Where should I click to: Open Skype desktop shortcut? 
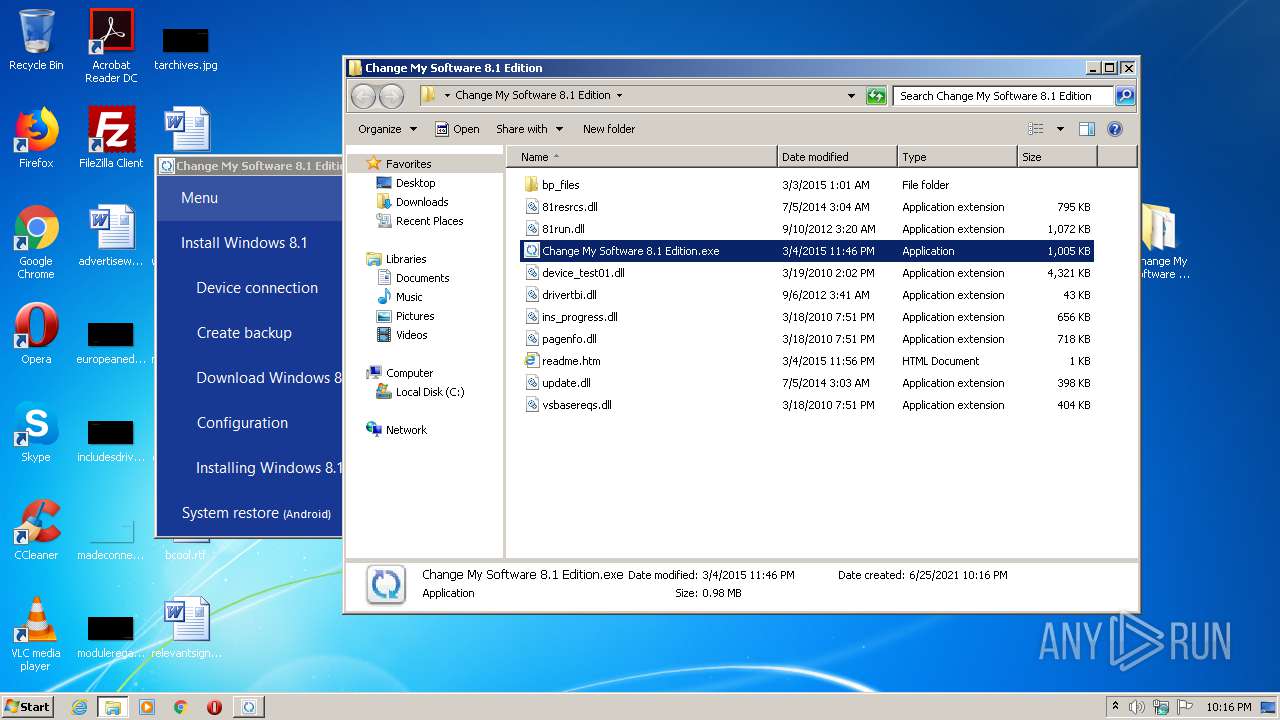pyautogui.click(x=36, y=432)
